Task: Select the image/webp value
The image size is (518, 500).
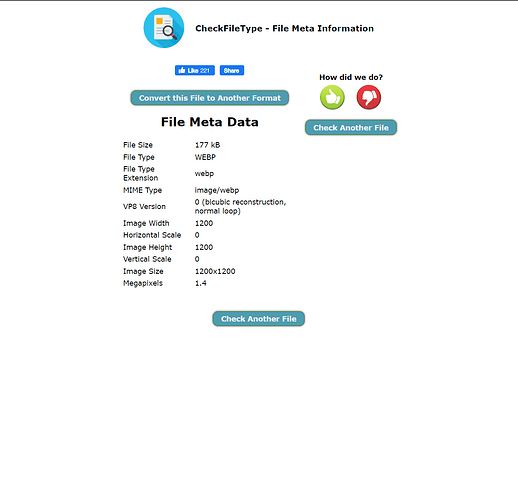Action: (x=217, y=190)
